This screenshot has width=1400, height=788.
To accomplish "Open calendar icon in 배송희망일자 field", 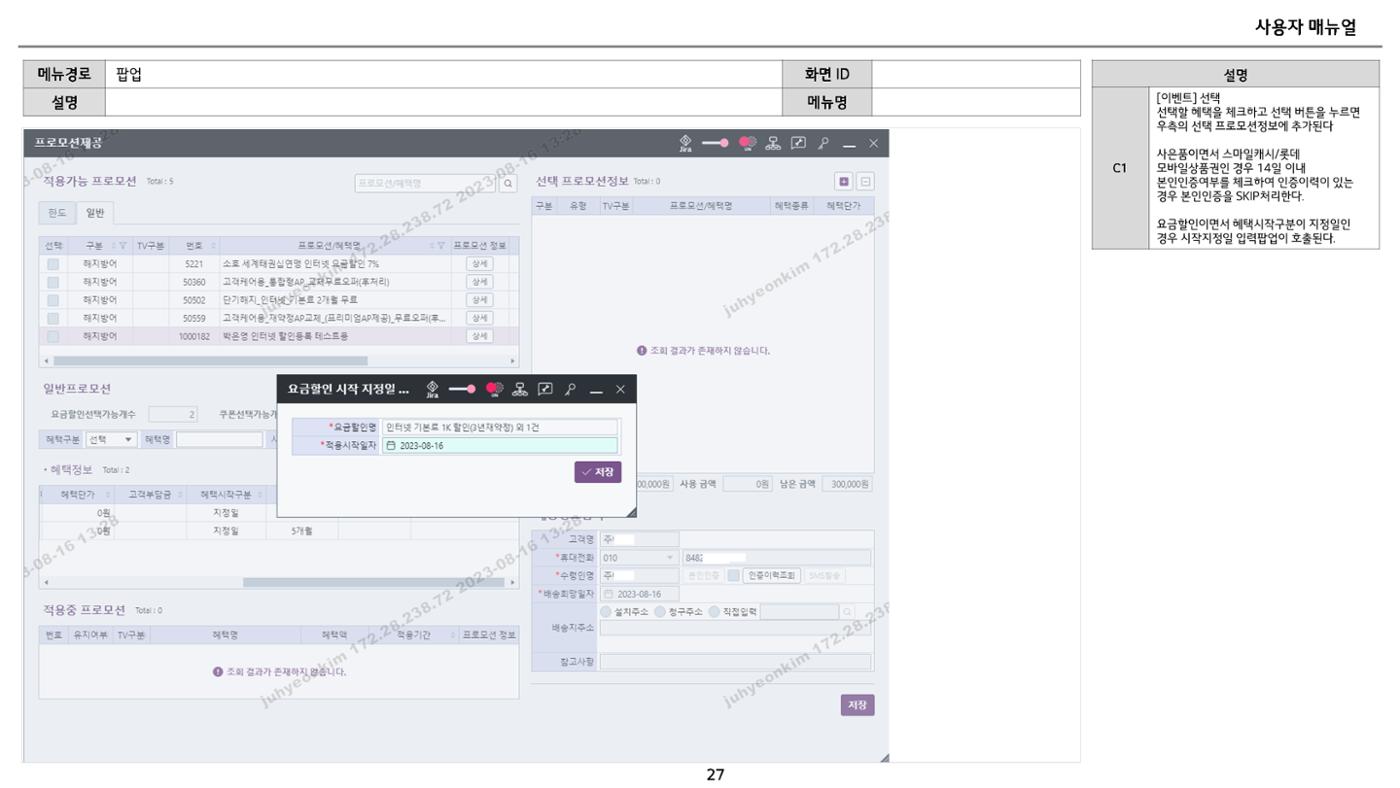I will (x=609, y=594).
